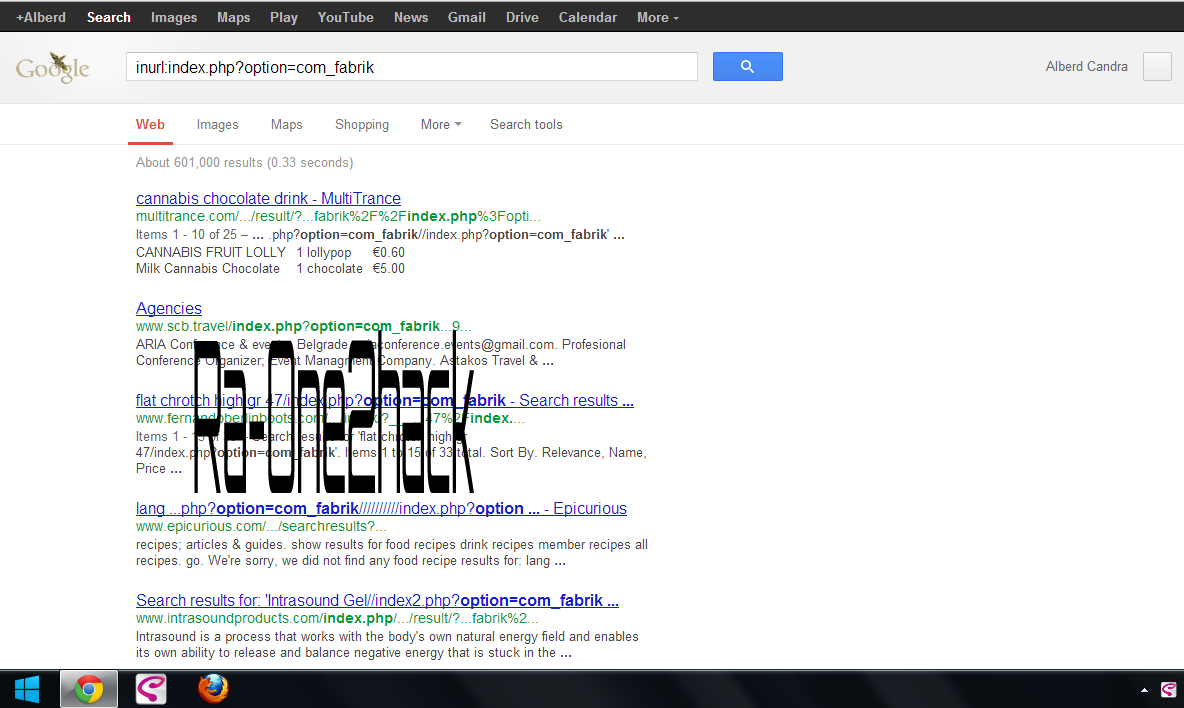Open the 'Agencies' search result

[x=168, y=309]
